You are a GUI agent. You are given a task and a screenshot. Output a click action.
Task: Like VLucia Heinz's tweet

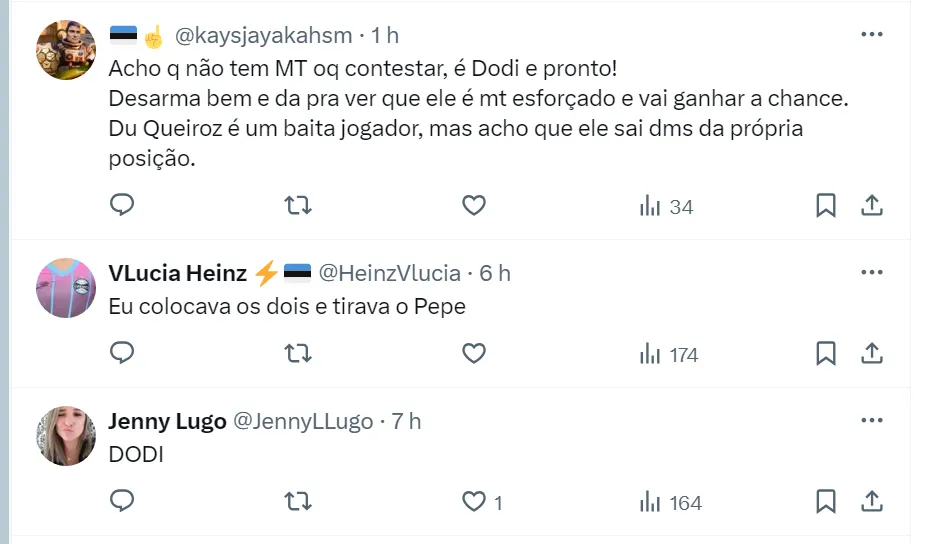(x=474, y=353)
